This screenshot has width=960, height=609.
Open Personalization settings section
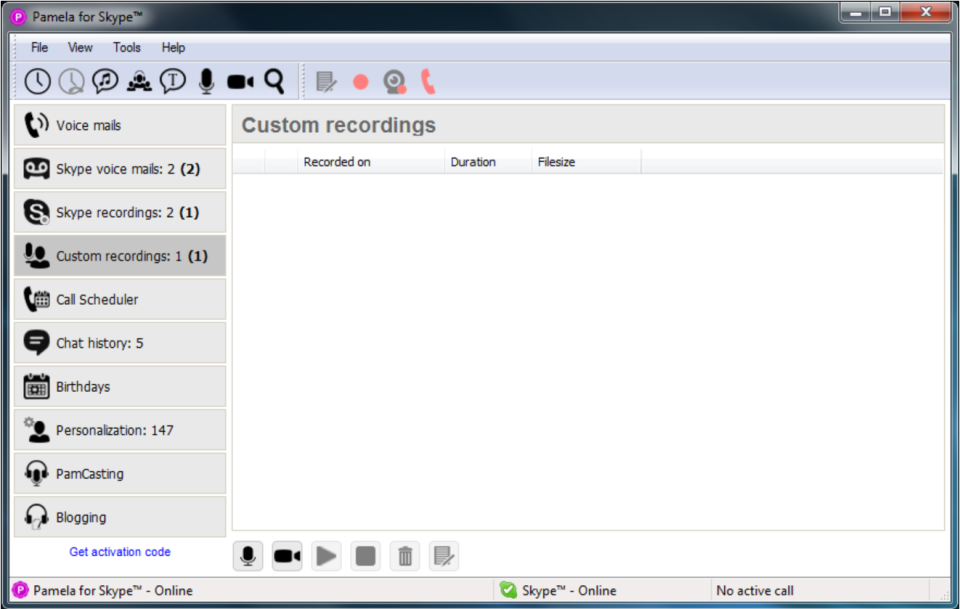(x=120, y=430)
